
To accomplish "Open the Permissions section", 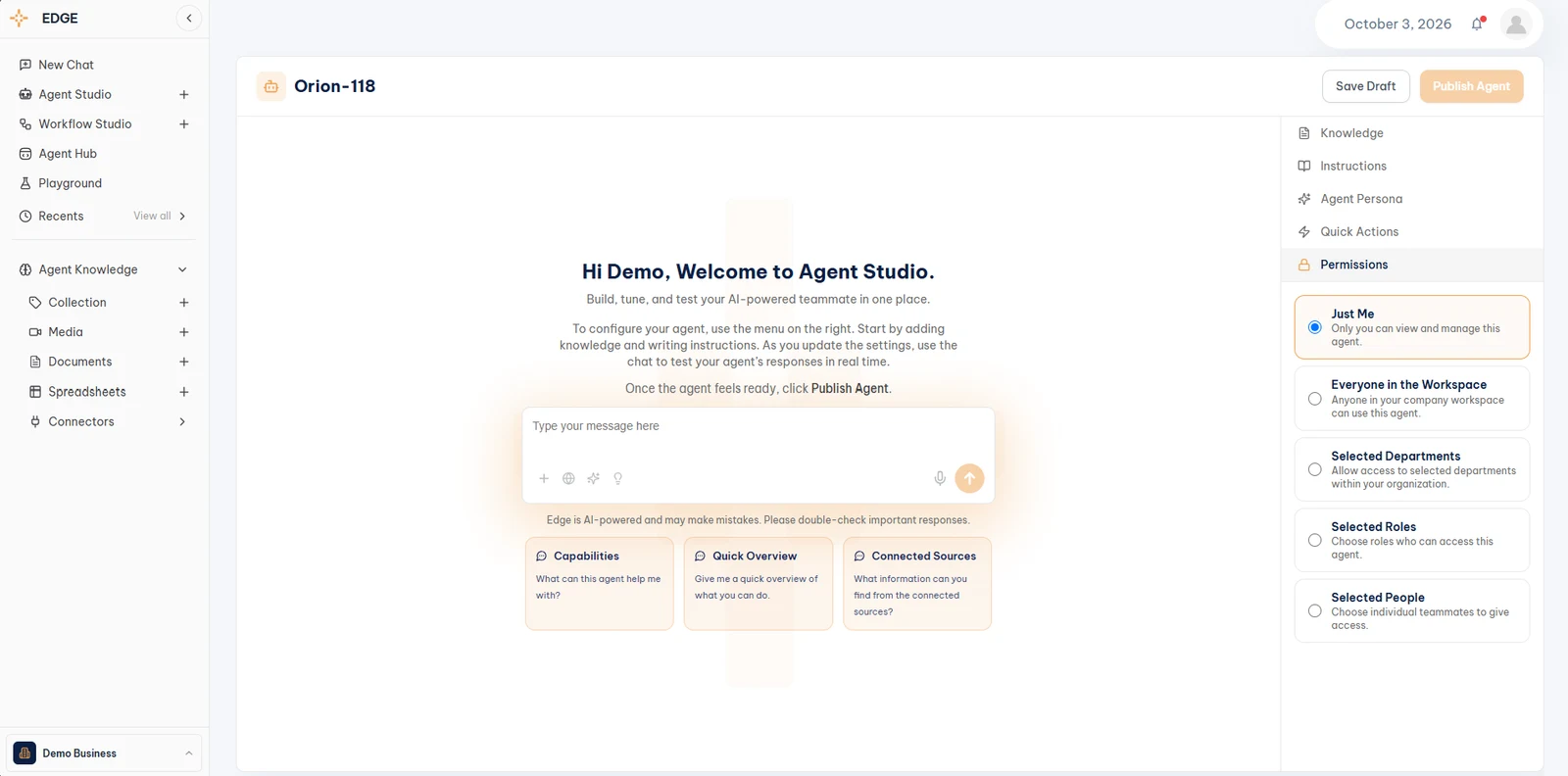I will click(1412, 265).
